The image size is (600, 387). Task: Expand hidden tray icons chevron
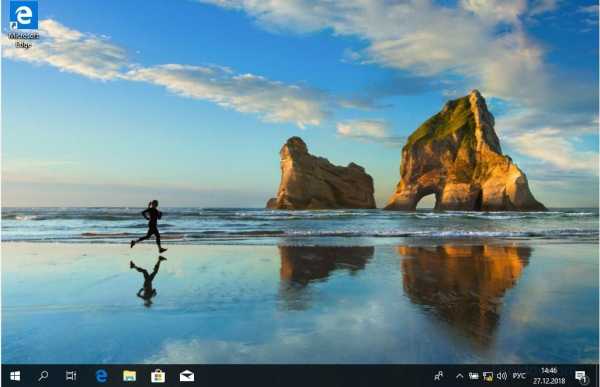click(460, 376)
